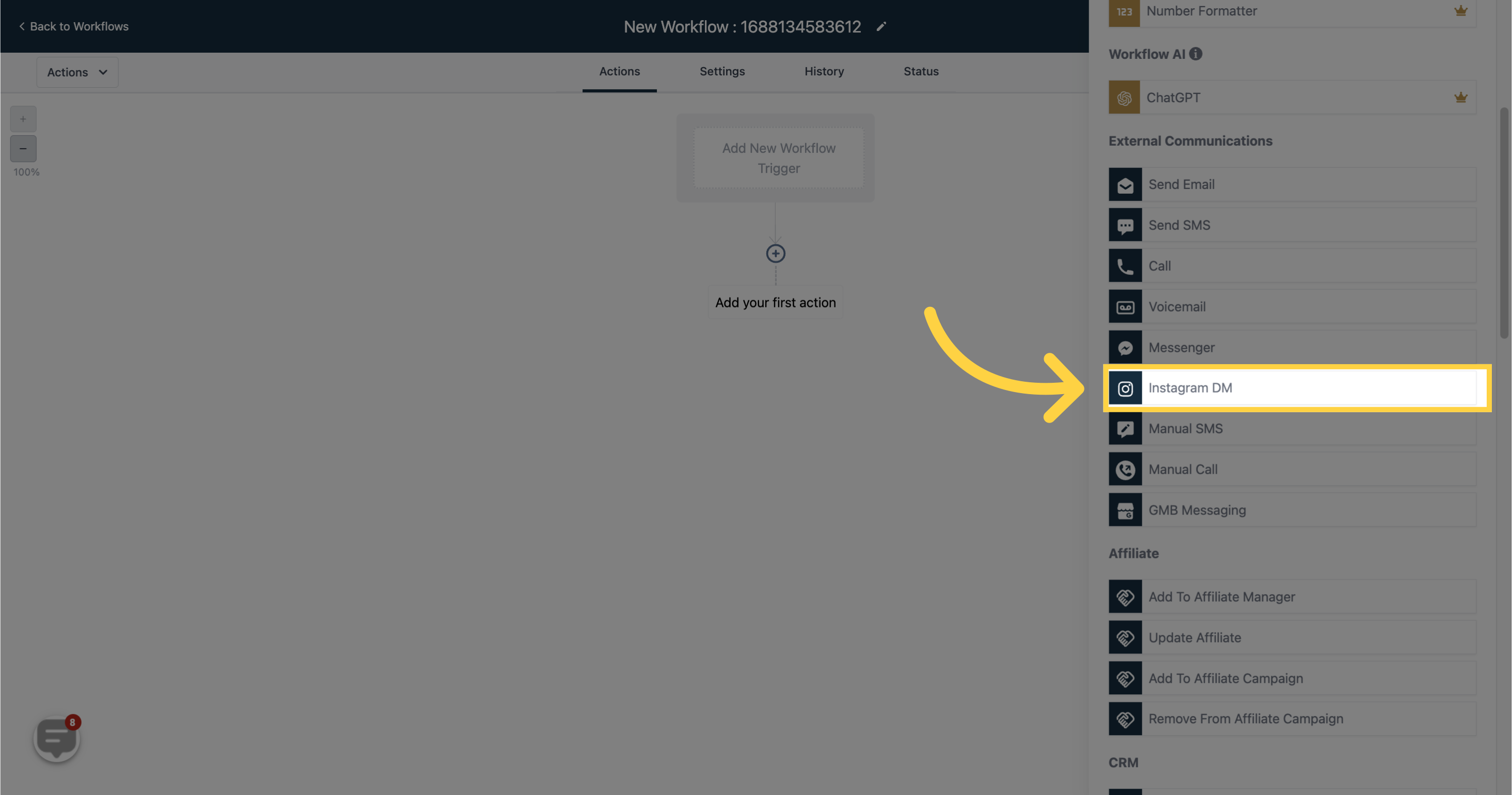Select the Voicemail action icon
This screenshot has height=795, width=1512.
pyautogui.click(x=1125, y=306)
